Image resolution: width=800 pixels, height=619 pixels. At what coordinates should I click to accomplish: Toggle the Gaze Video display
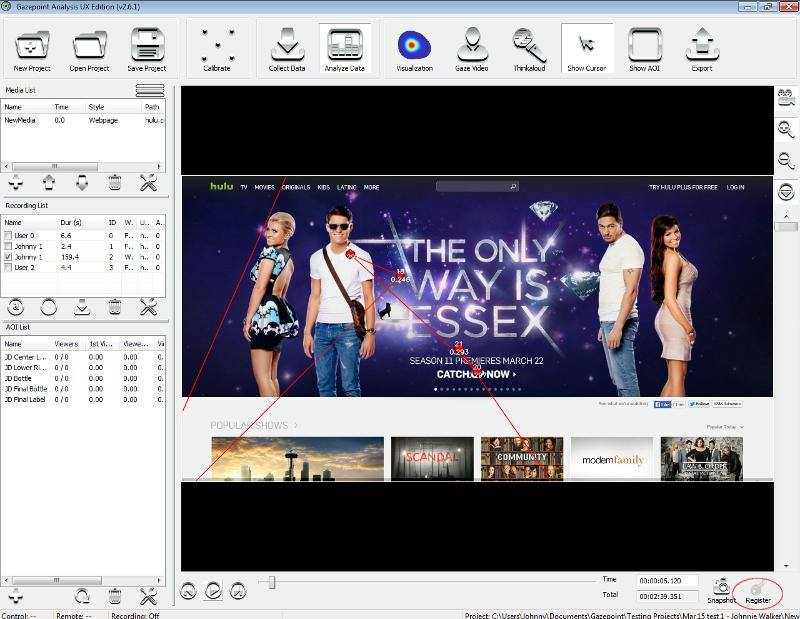point(472,50)
